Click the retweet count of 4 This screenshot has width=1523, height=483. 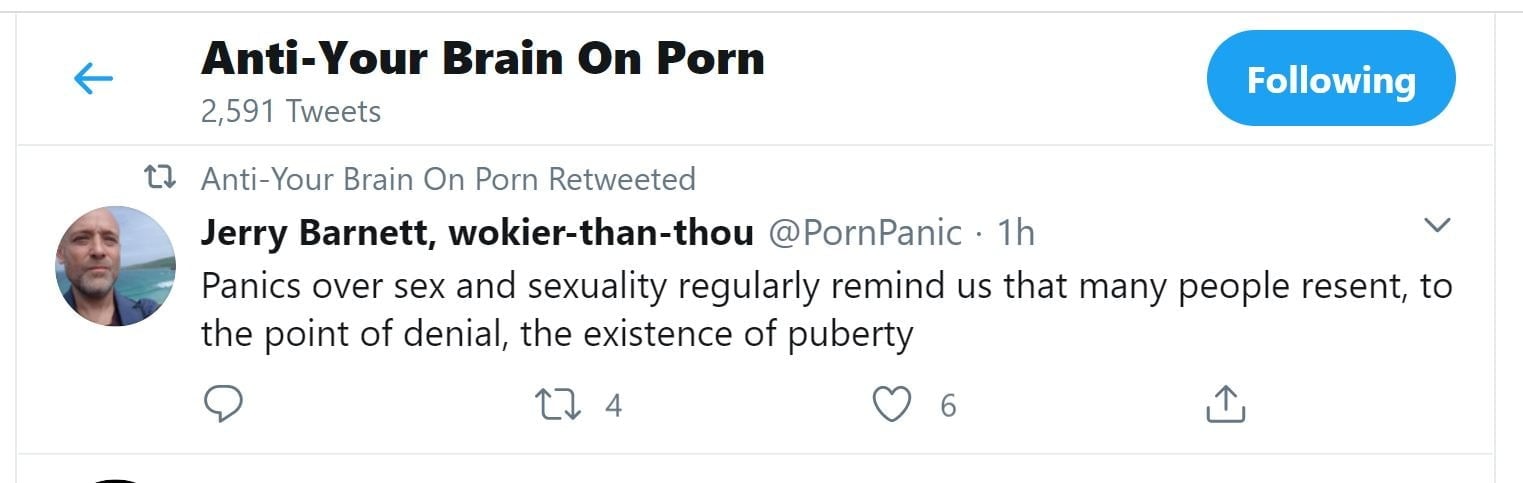[613, 406]
